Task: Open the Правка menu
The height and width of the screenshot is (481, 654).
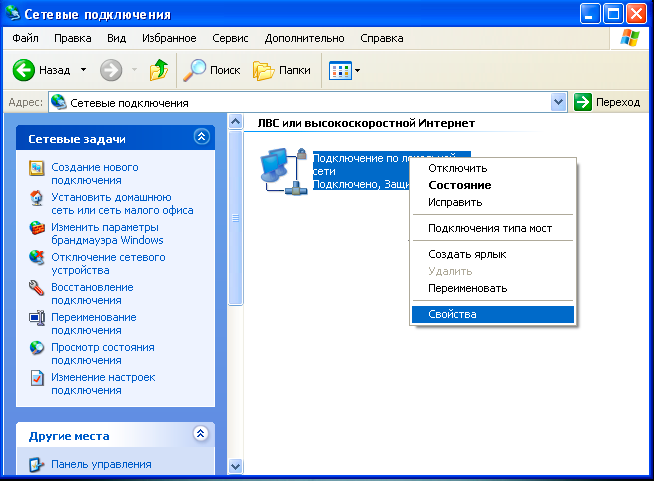Action: [73, 38]
